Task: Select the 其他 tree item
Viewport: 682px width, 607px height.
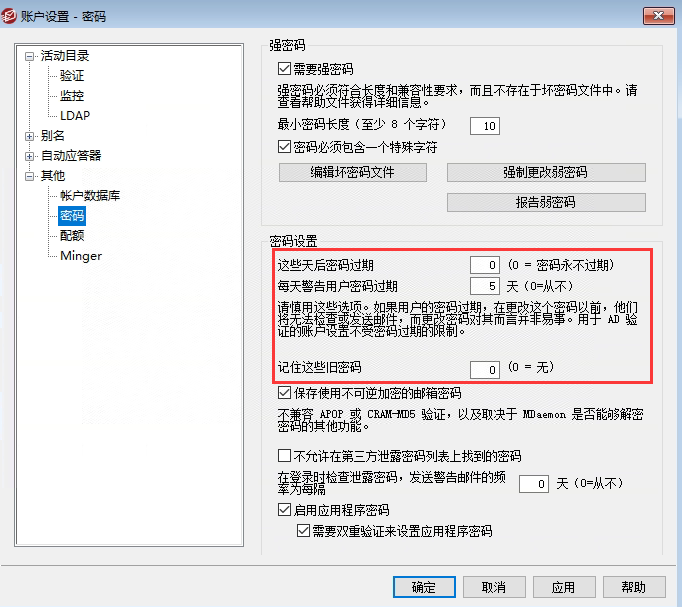Action: [x=53, y=176]
